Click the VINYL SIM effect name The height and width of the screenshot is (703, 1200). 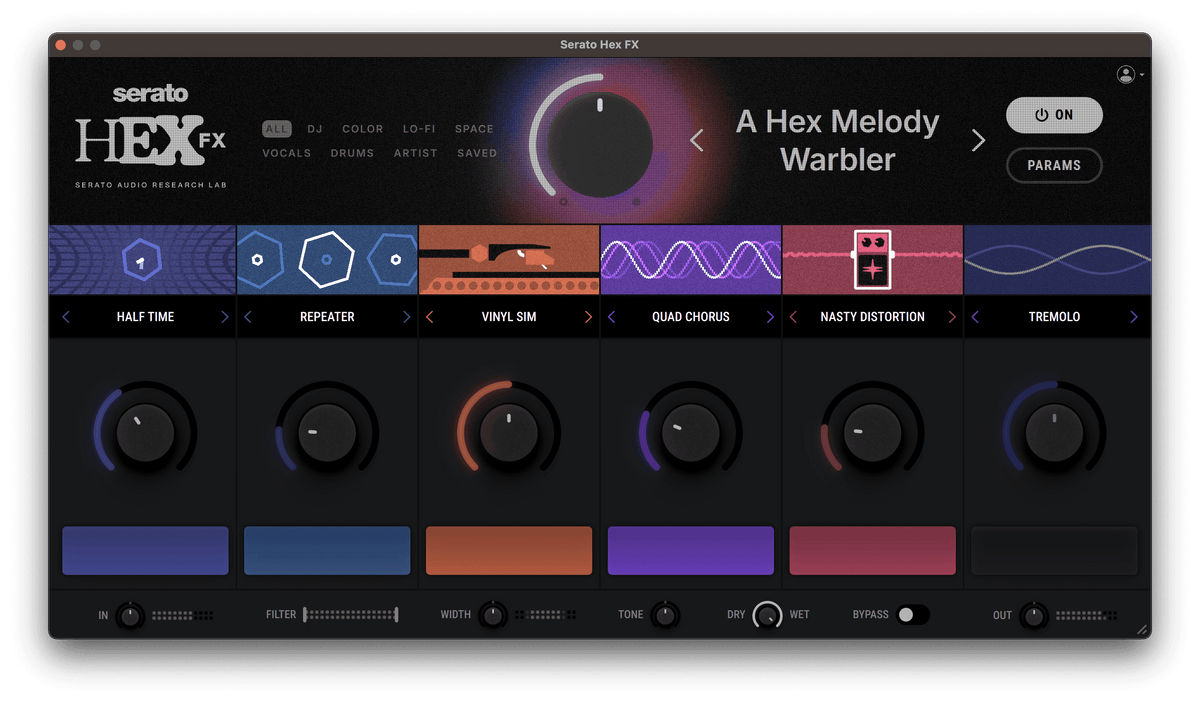[509, 317]
